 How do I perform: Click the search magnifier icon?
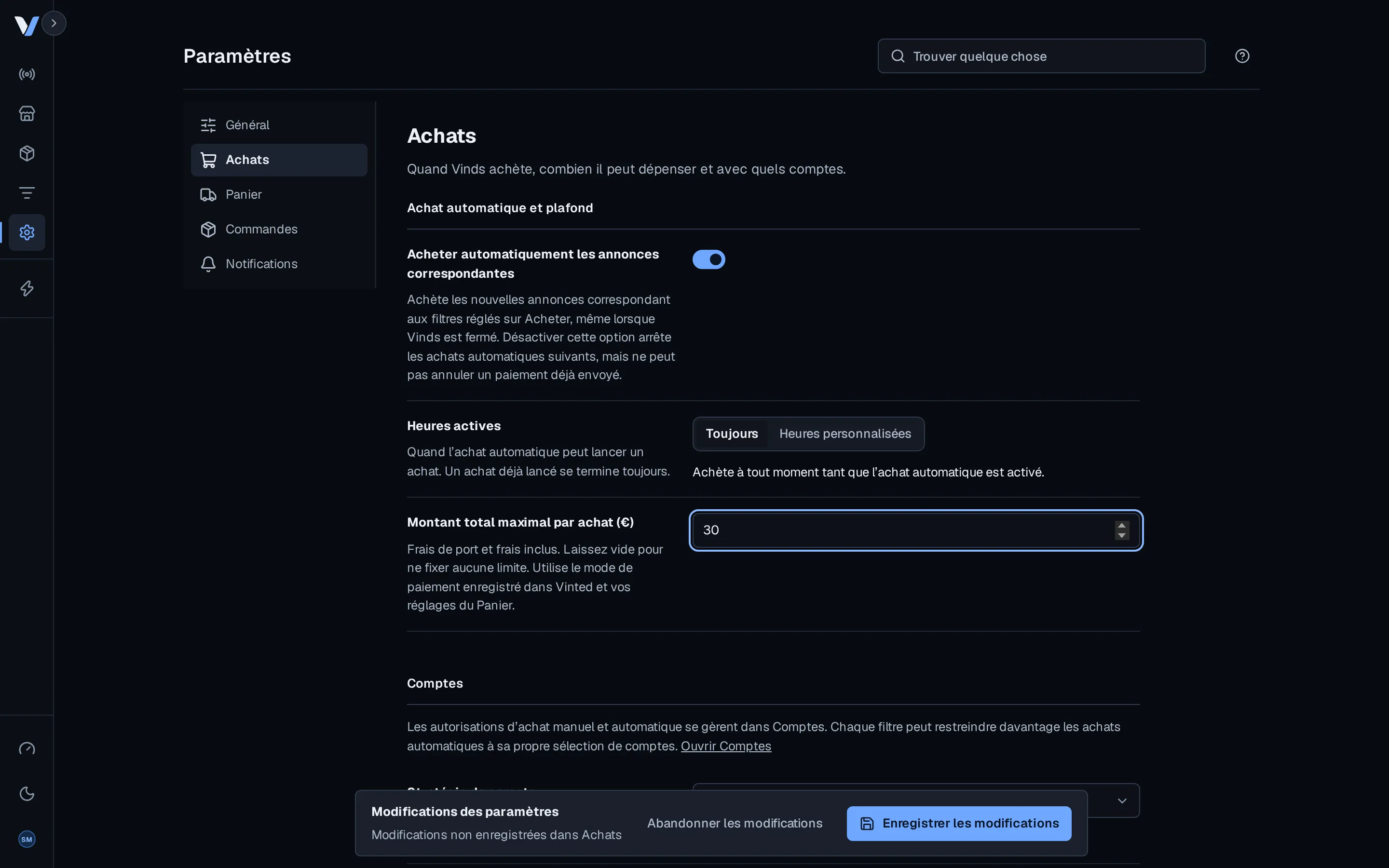(x=898, y=56)
